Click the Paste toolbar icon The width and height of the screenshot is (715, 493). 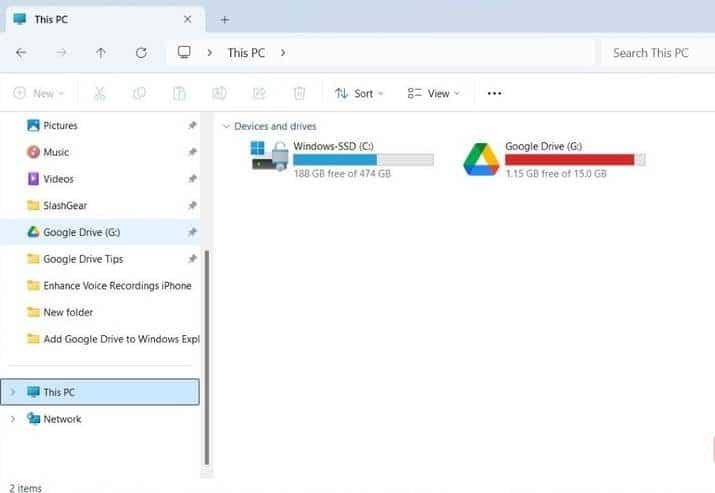pos(179,93)
